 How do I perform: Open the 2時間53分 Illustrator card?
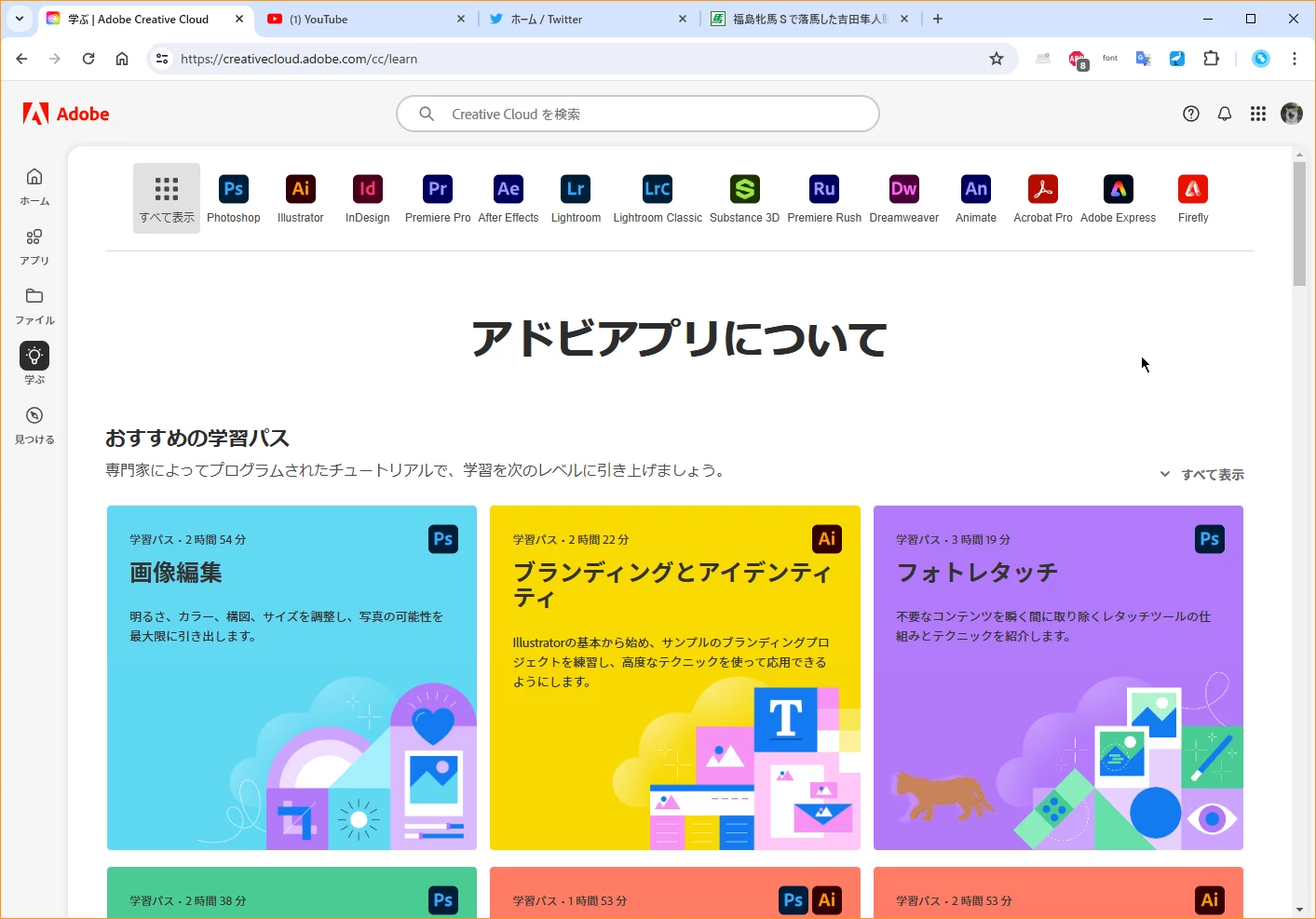point(1058,892)
